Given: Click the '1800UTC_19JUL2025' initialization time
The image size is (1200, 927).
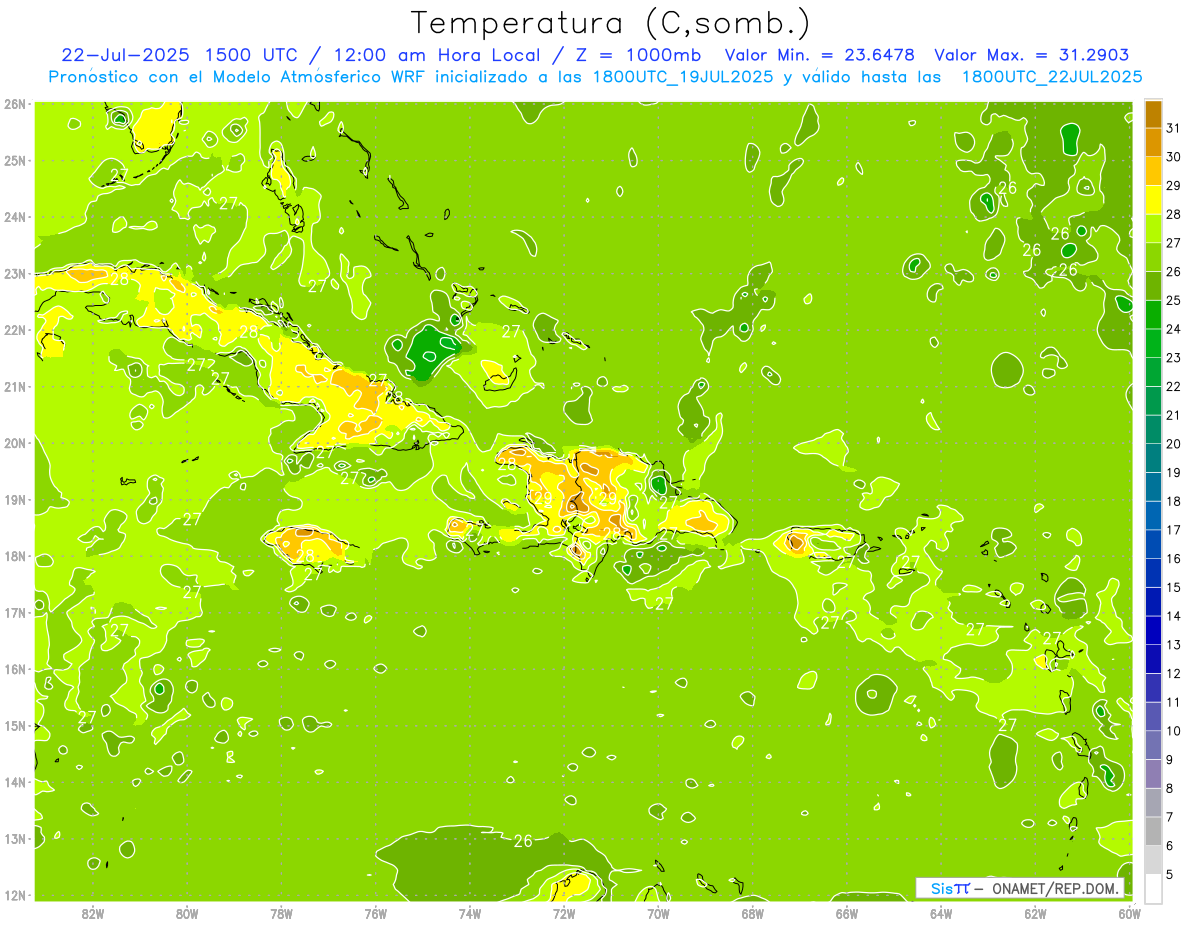Looking at the screenshot, I should pos(683,76).
